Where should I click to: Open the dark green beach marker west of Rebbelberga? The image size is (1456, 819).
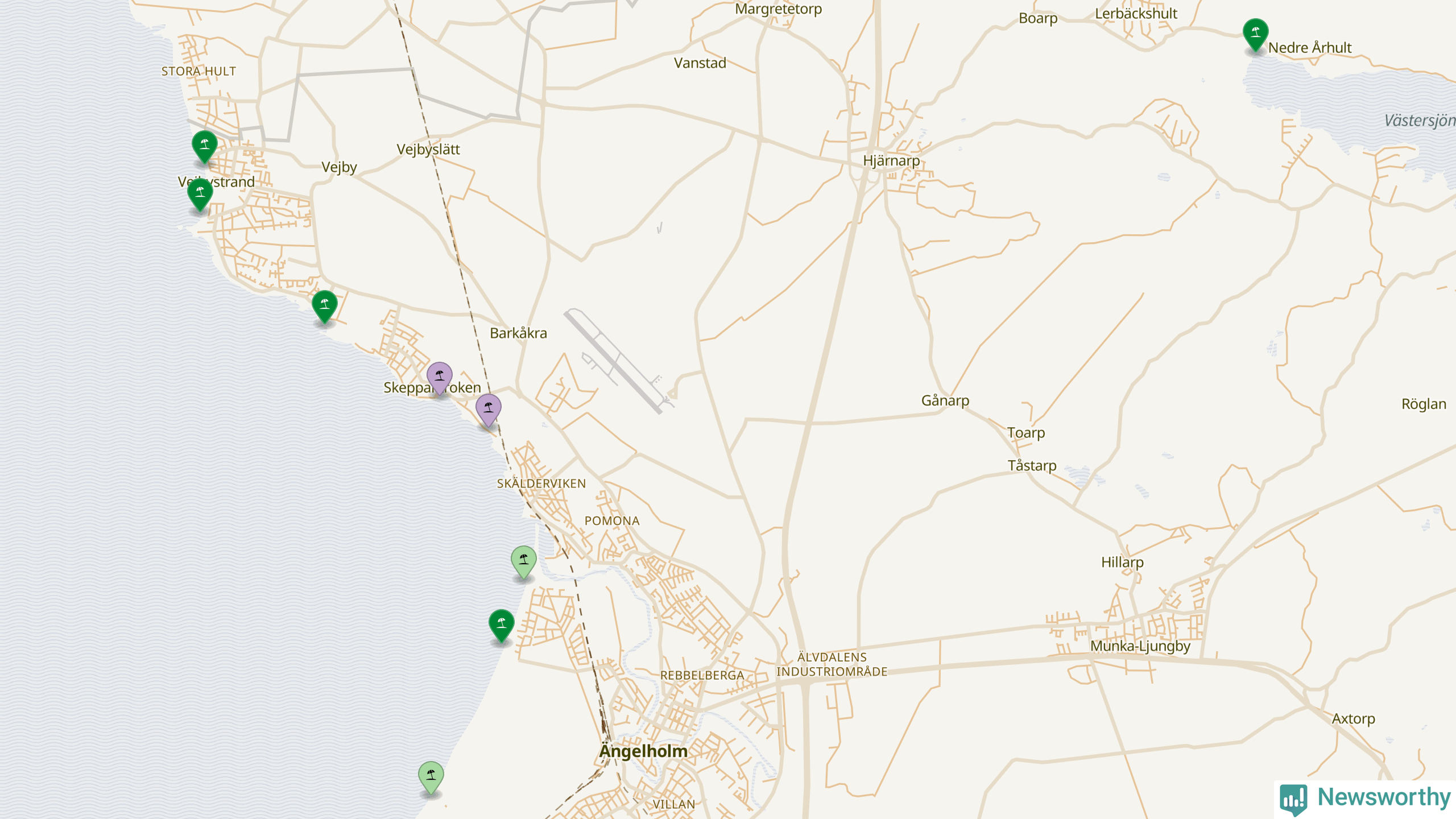(x=502, y=626)
